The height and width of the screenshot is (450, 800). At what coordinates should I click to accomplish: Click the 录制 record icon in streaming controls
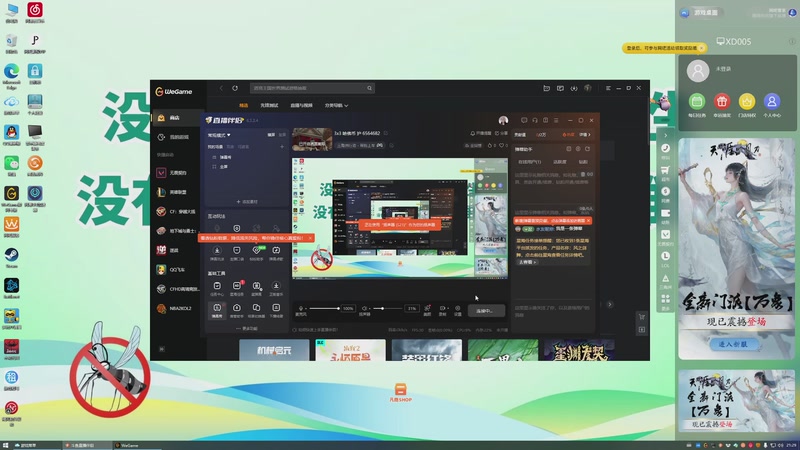(x=442, y=310)
